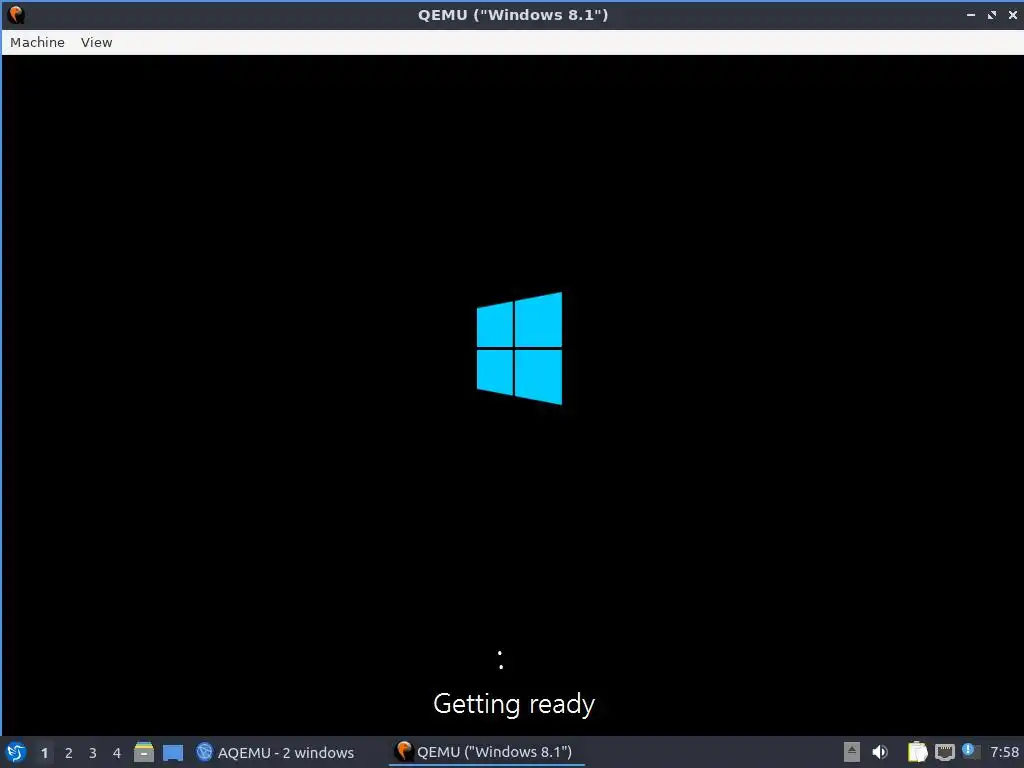Open the removable media eject icon
The width and height of the screenshot is (1024, 768).
pyautogui.click(x=852, y=752)
